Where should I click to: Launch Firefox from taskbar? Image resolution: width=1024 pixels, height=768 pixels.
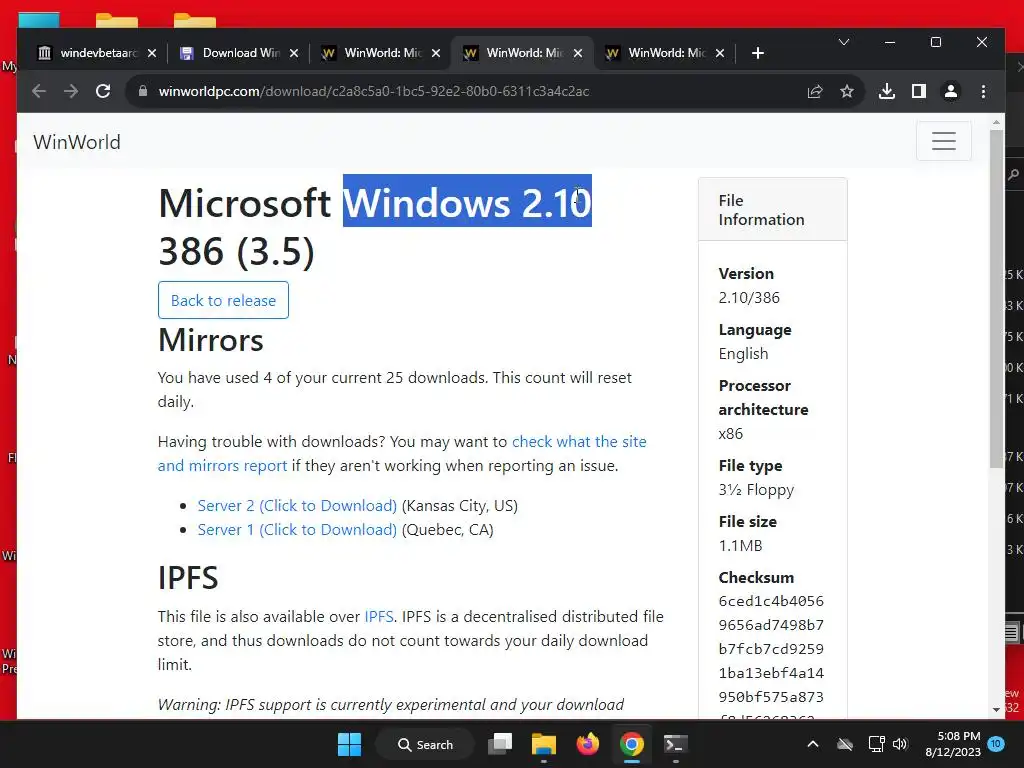coord(588,744)
